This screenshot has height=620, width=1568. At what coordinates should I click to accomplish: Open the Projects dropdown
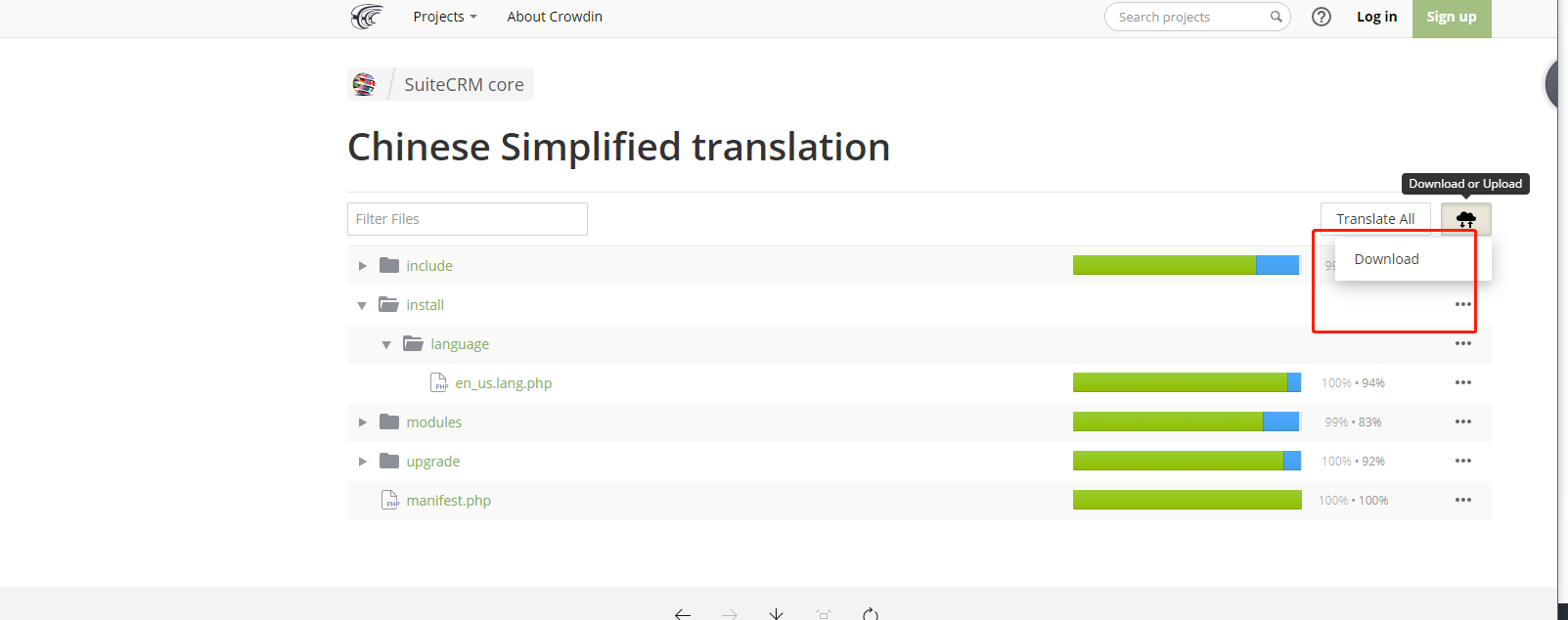click(x=444, y=17)
